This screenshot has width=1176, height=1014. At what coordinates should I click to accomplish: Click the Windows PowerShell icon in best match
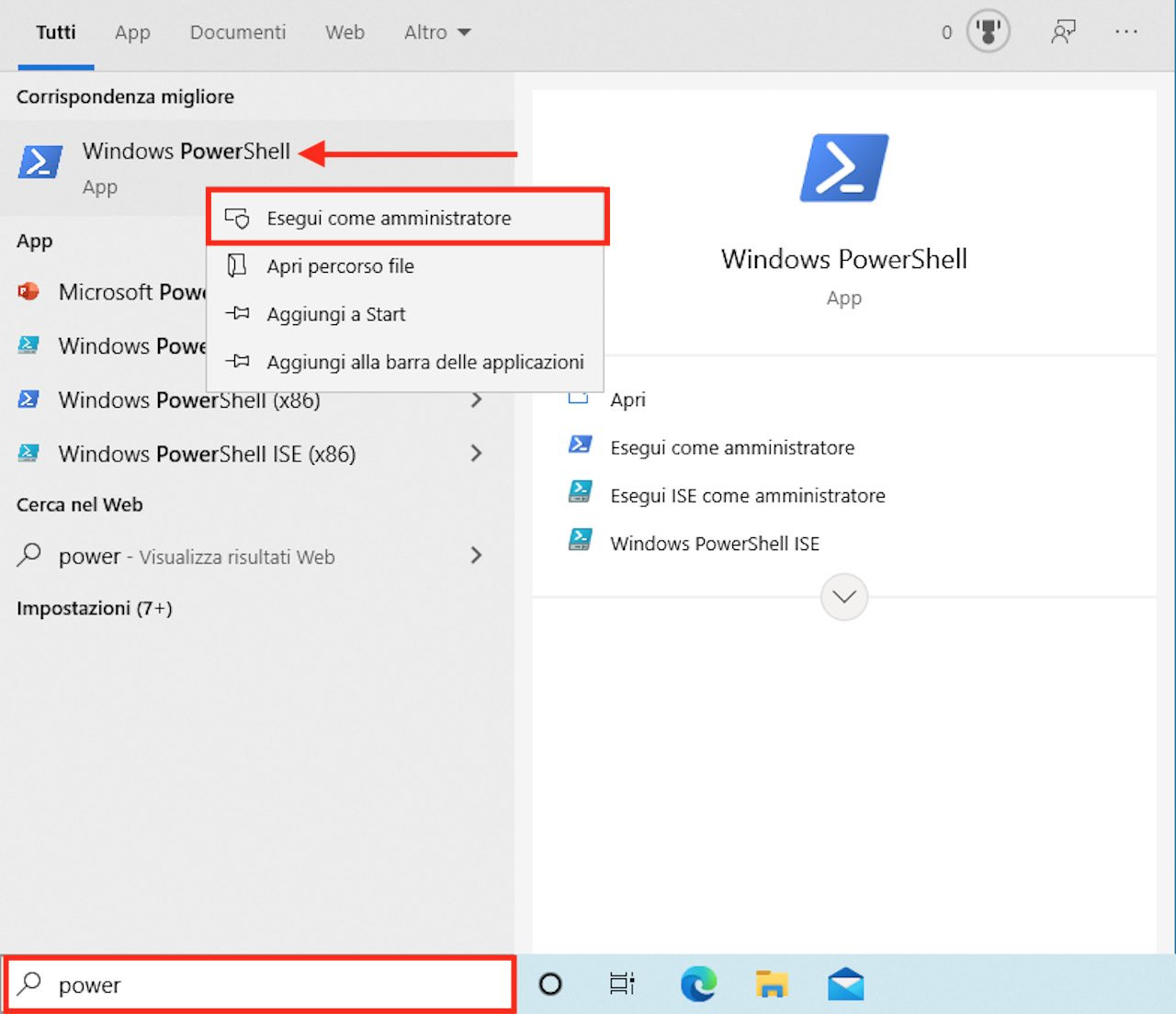40,163
